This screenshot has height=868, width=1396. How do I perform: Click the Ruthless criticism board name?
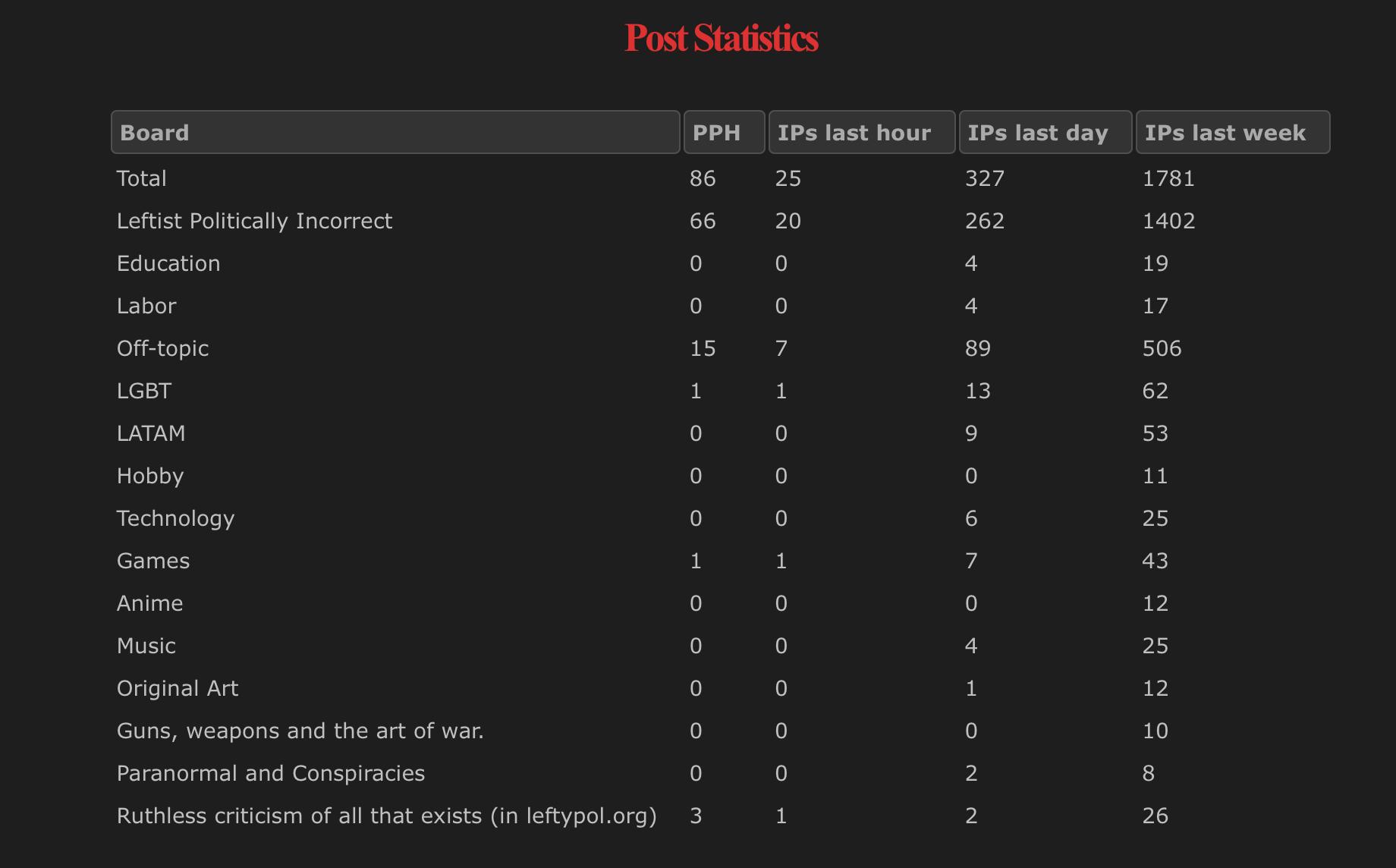tap(386, 816)
